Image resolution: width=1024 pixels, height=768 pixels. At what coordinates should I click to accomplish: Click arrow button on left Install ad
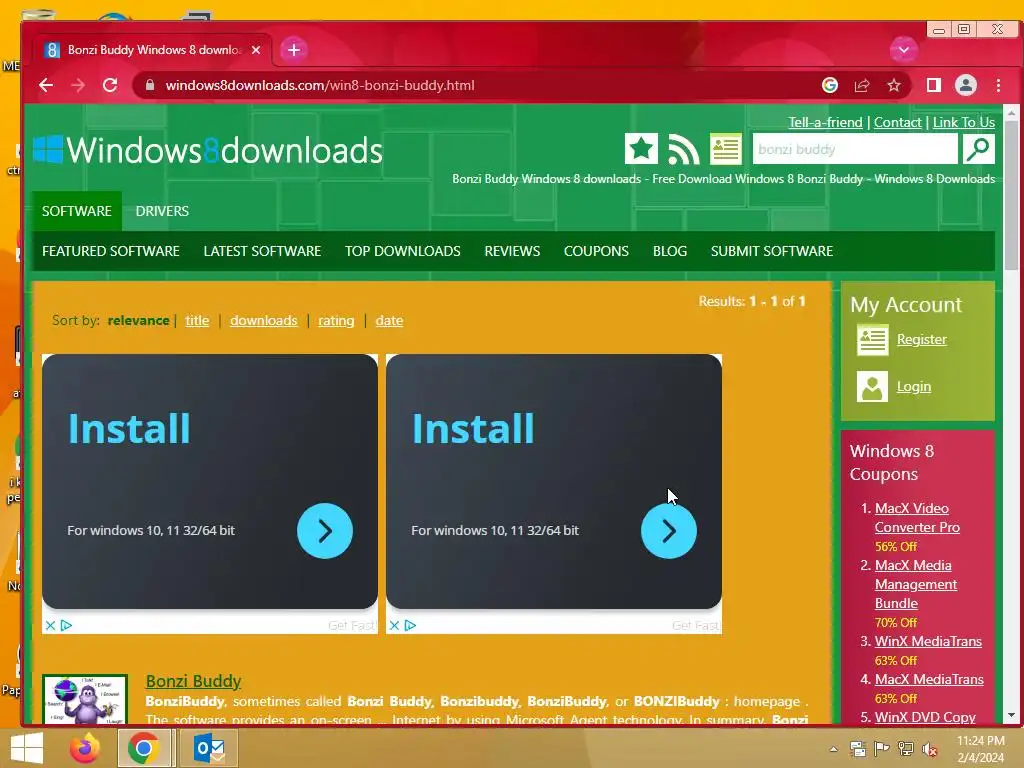coord(325,531)
